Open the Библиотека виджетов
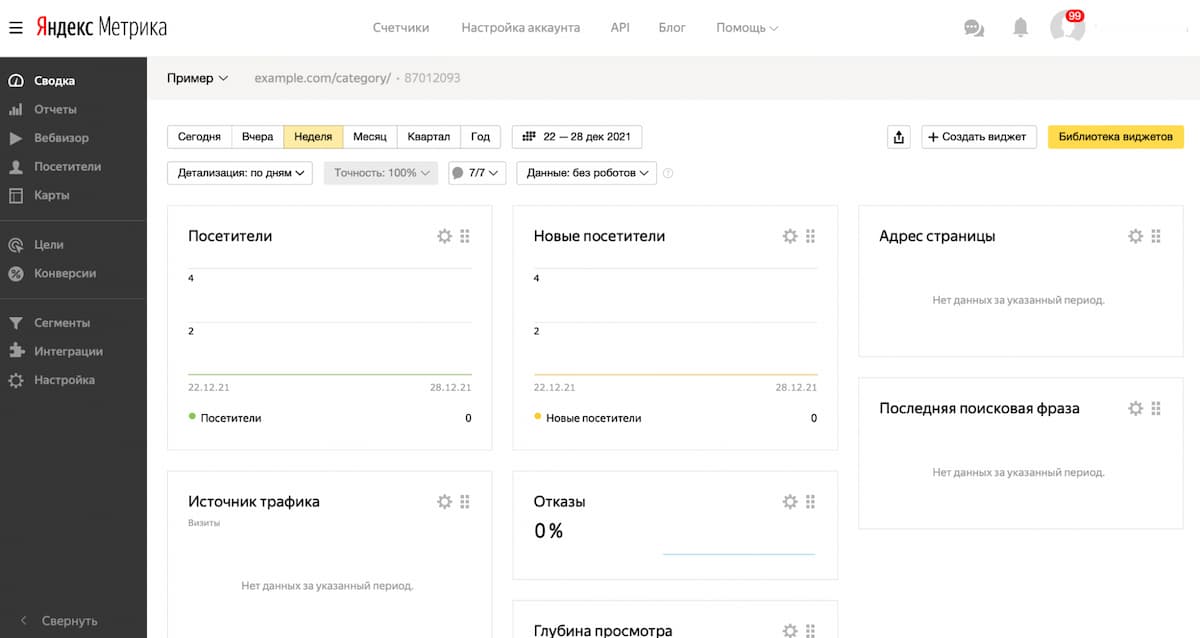The height and width of the screenshot is (638, 1200). (x=1115, y=137)
